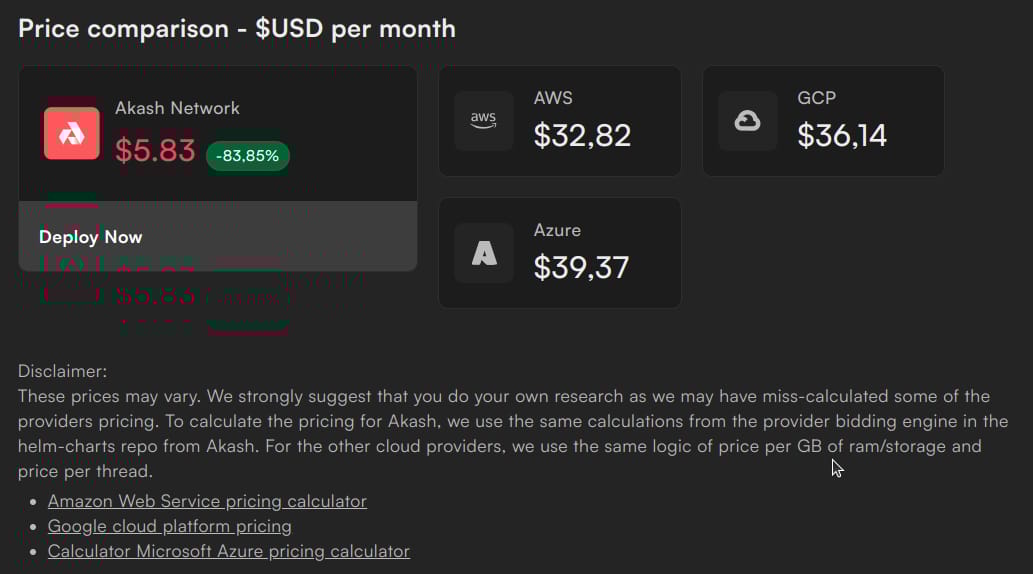1033x574 pixels.
Task: Open Calculator Microsoft Azure pricing calculator link
Action: coord(228,551)
